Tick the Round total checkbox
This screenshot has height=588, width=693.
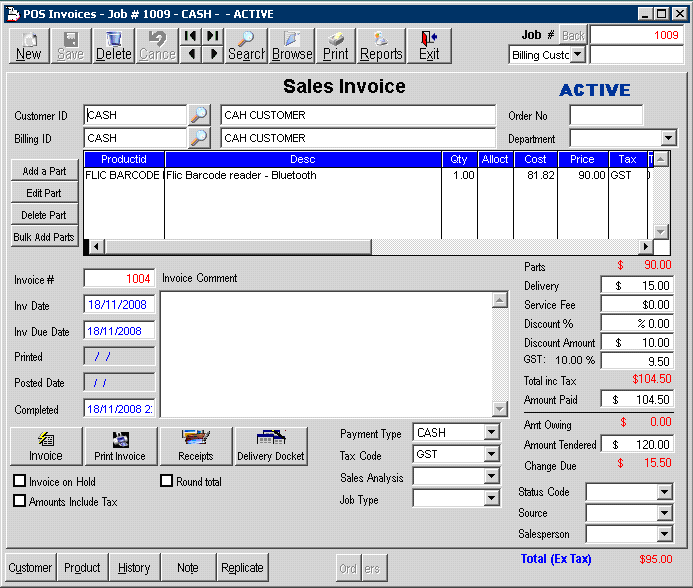[x=168, y=481]
